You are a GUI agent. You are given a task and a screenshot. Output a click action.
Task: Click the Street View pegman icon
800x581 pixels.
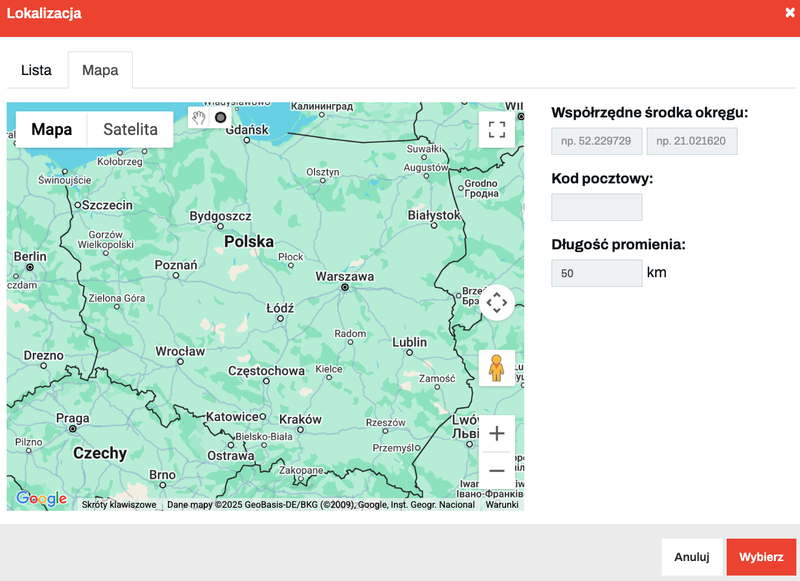tap(497, 368)
